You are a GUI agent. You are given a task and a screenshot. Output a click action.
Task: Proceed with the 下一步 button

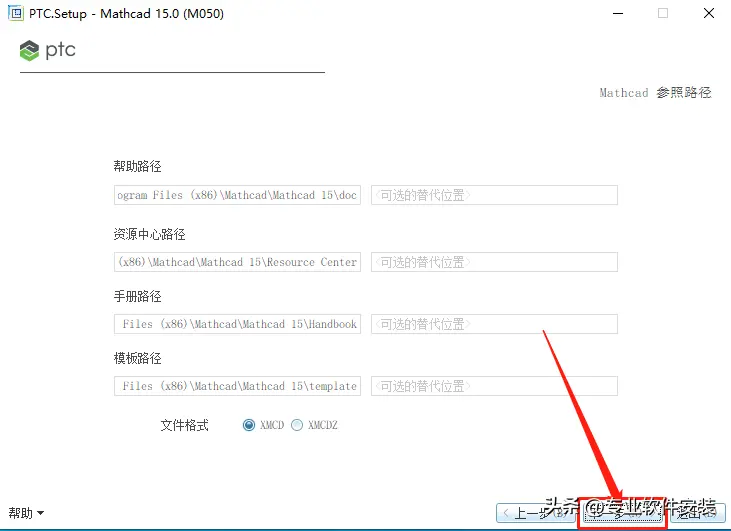click(623, 513)
